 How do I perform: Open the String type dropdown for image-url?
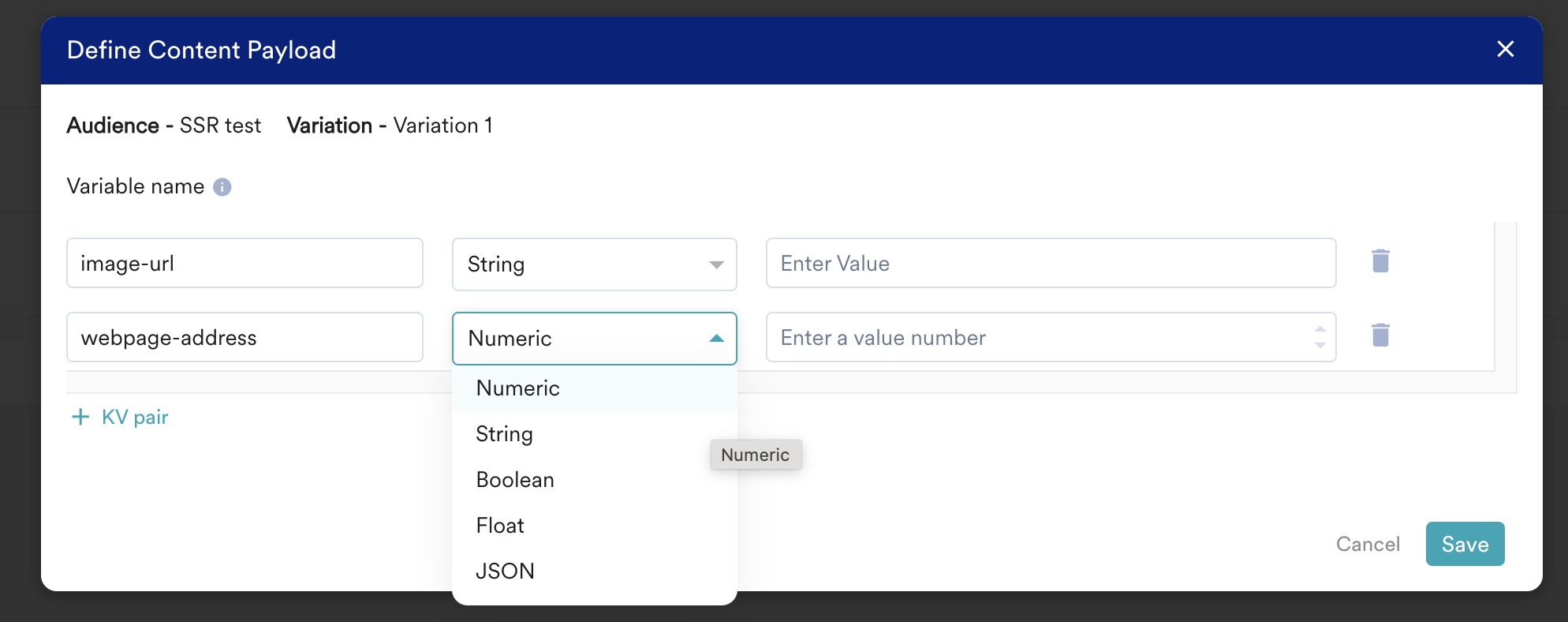point(594,264)
